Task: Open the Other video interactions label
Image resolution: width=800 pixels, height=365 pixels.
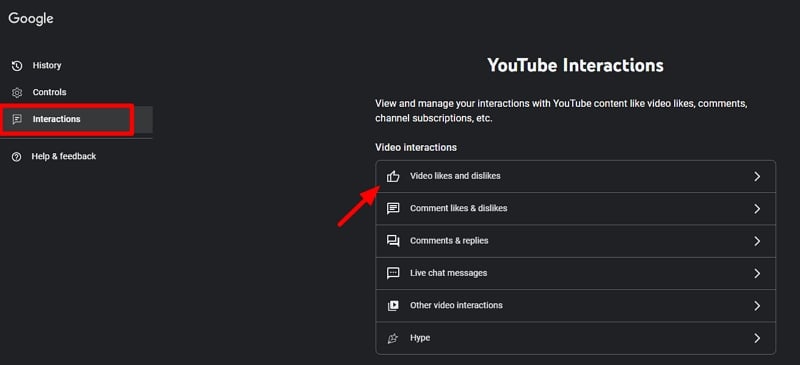Action: (456, 305)
